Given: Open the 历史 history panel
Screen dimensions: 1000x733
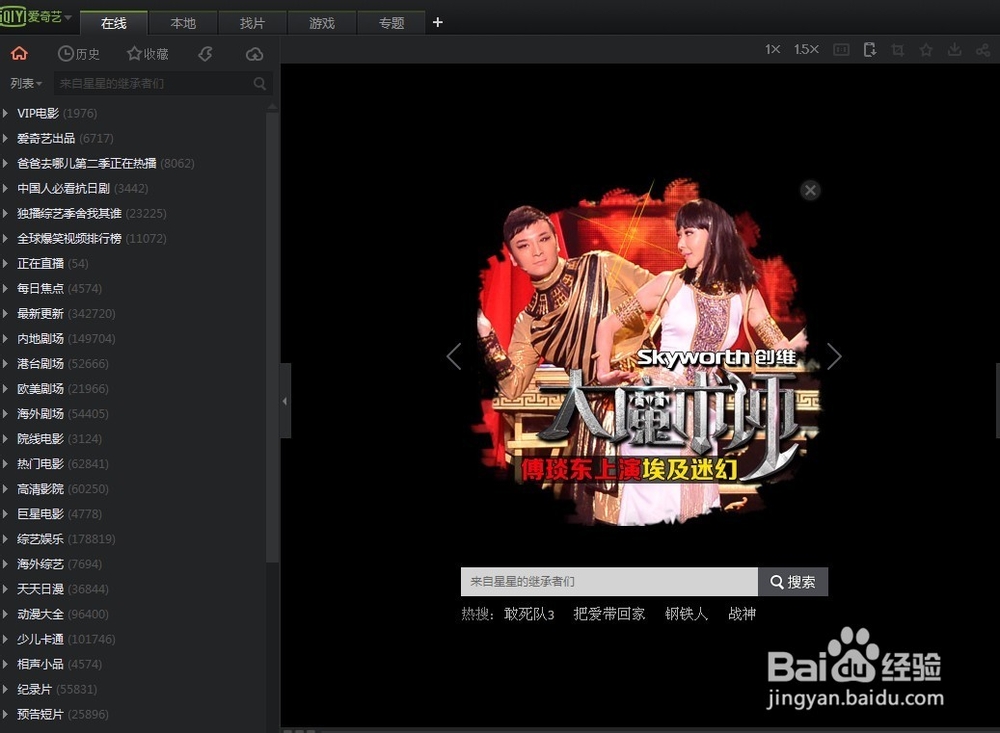Looking at the screenshot, I should coord(78,54).
